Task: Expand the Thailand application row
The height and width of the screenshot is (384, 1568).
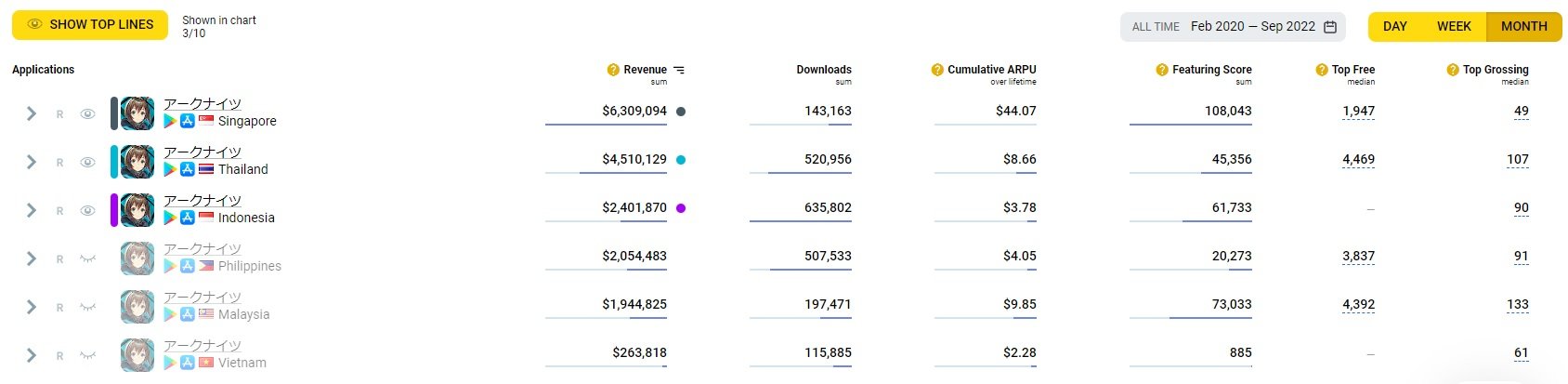Action: click(x=32, y=162)
